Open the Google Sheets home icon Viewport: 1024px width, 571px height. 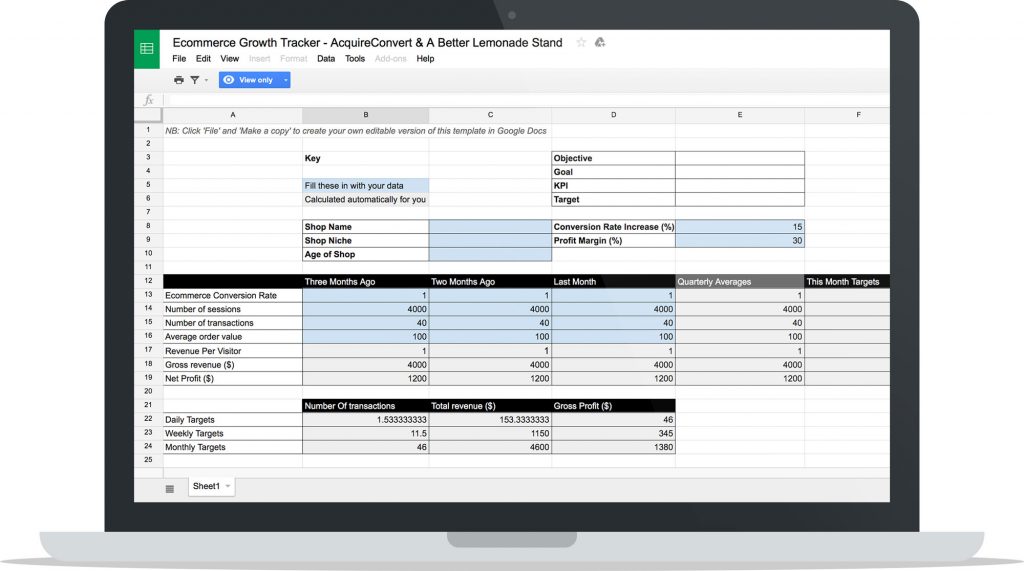(x=147, y=49)
